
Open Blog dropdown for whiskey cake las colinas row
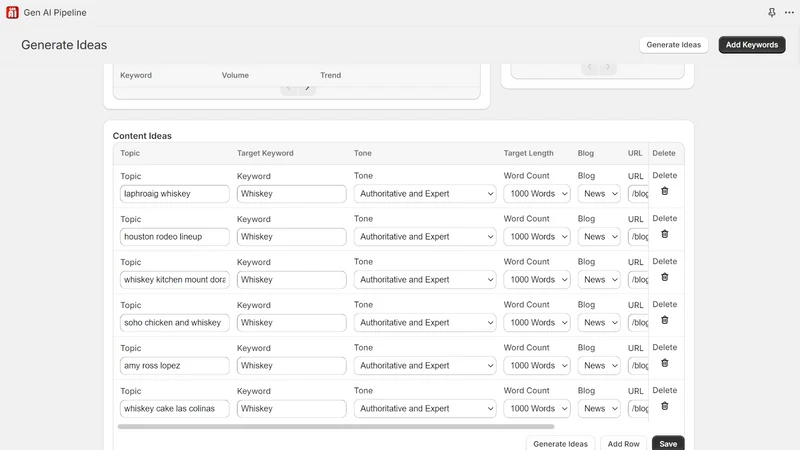[599, 408]
